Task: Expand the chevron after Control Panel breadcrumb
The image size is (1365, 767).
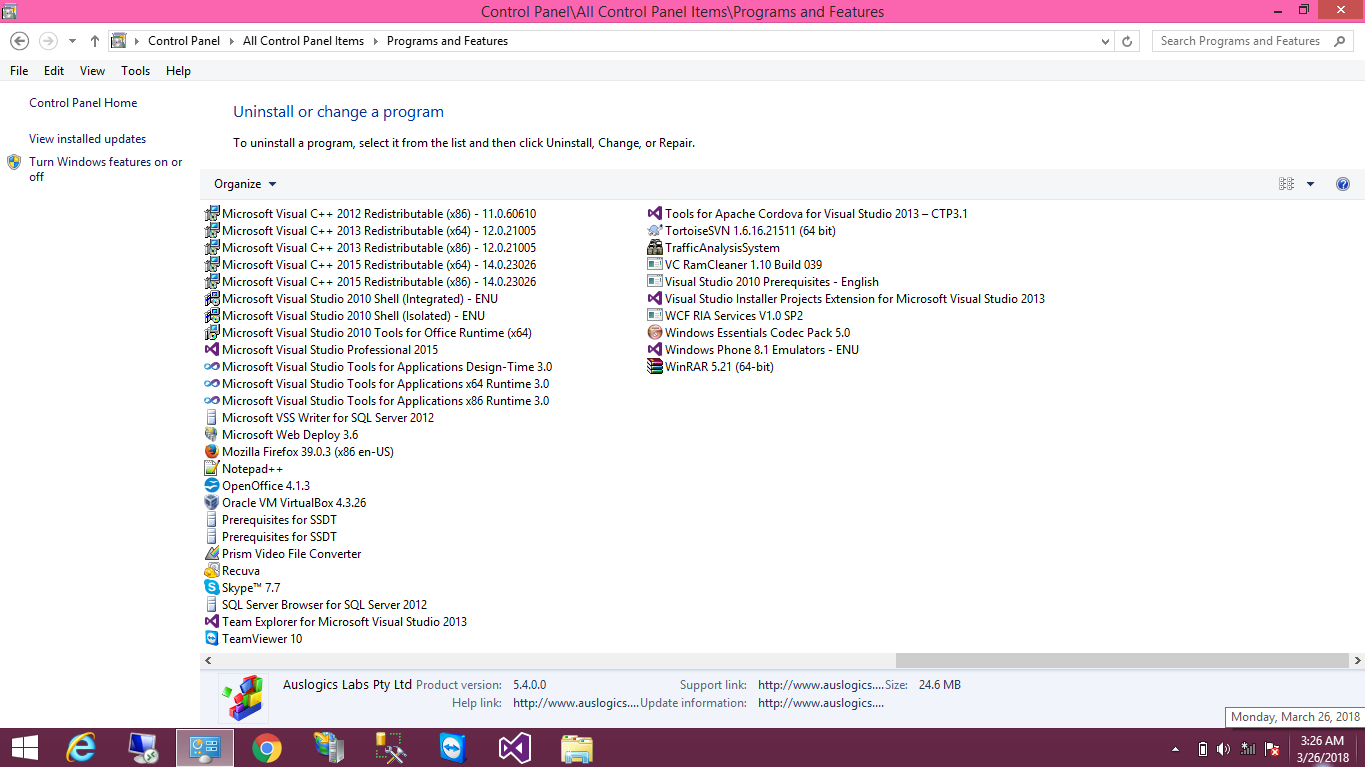Action: tap(231, 41)
